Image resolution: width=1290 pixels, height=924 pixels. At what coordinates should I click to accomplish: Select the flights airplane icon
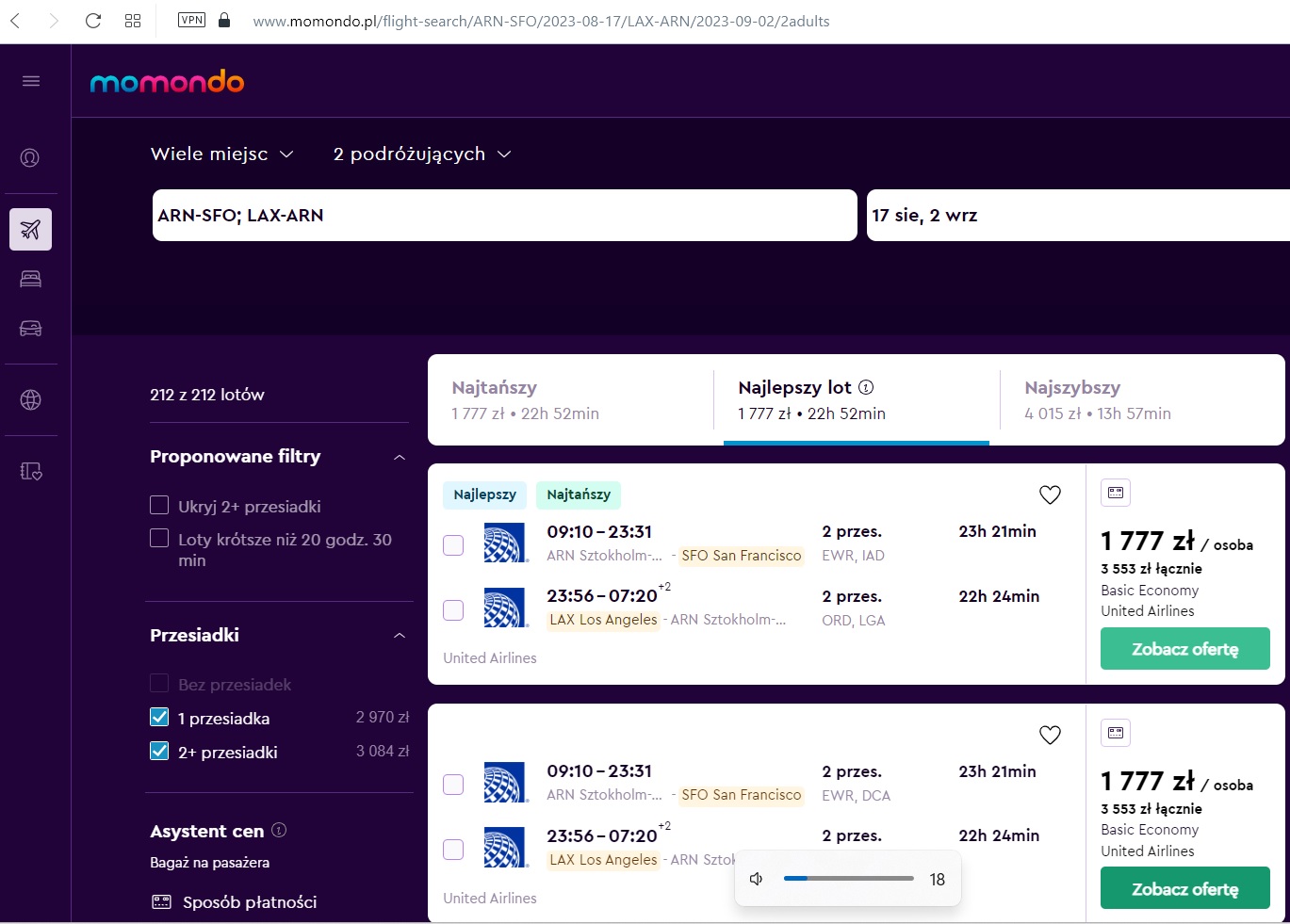click(30, 229)
